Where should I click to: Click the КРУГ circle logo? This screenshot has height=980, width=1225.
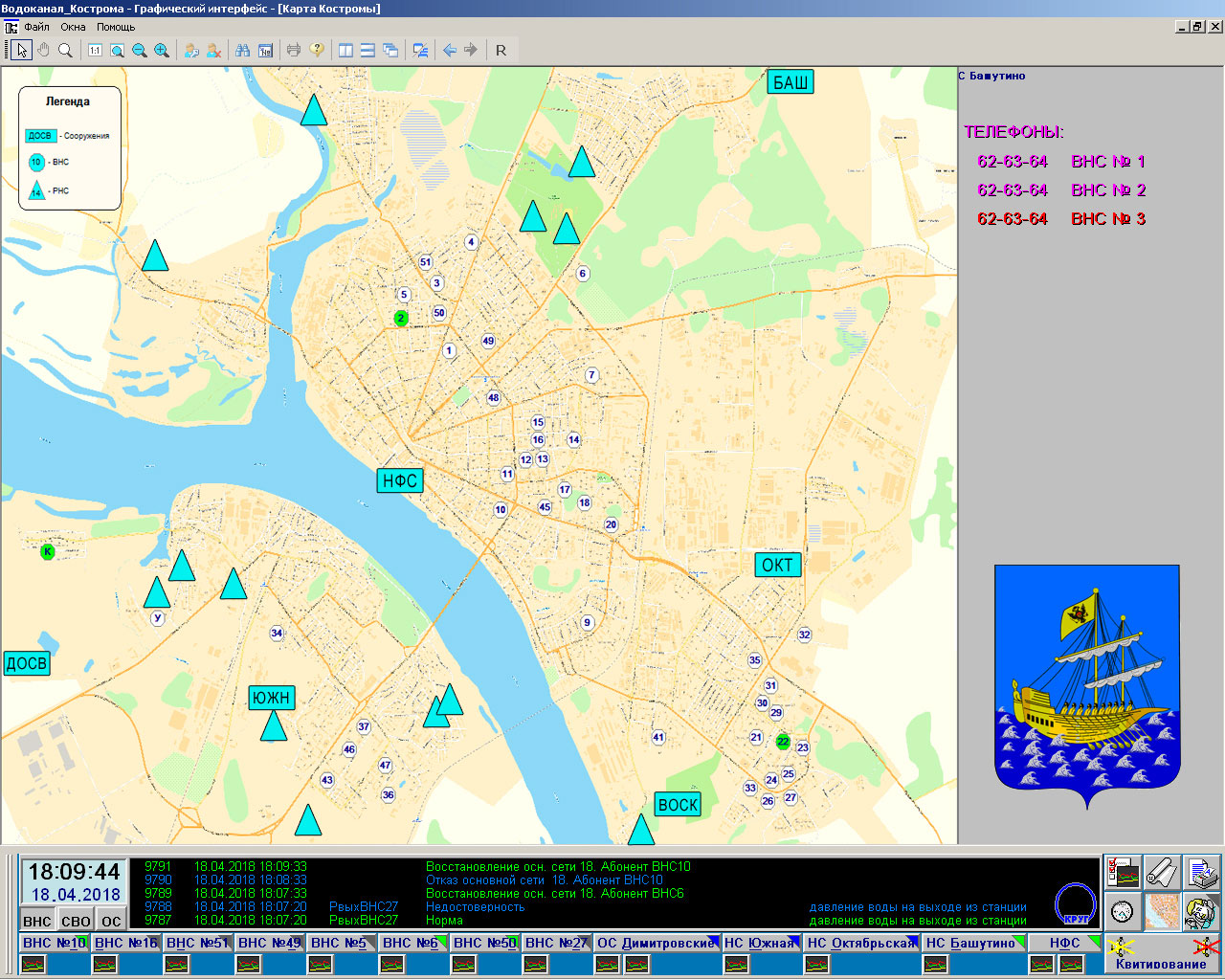(x=1075, y=904)
